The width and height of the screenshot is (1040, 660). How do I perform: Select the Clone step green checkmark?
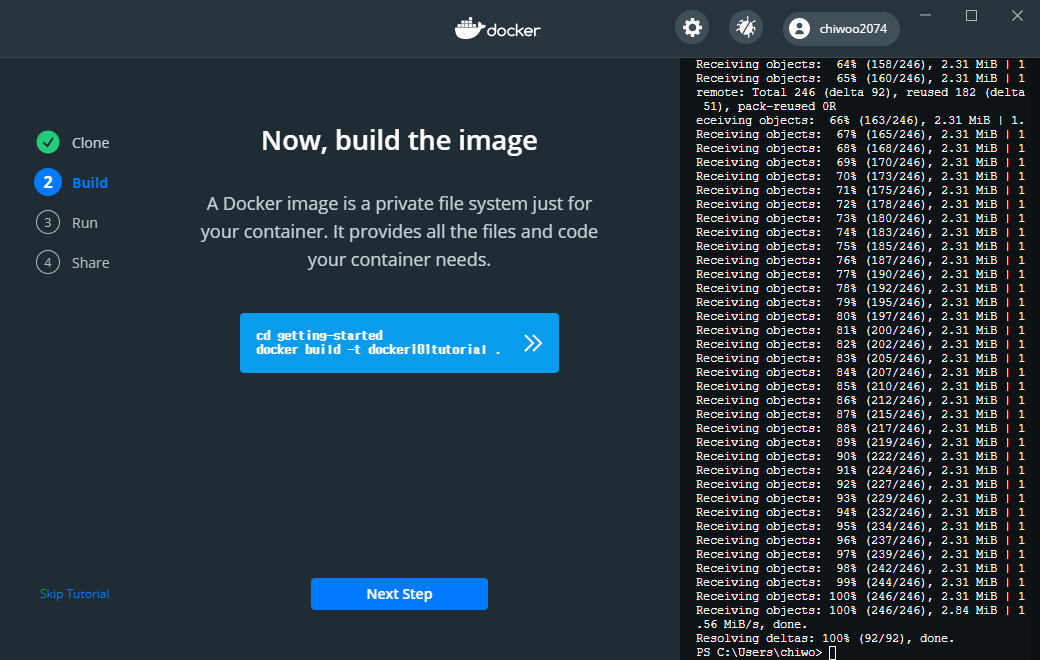[48, 142]
